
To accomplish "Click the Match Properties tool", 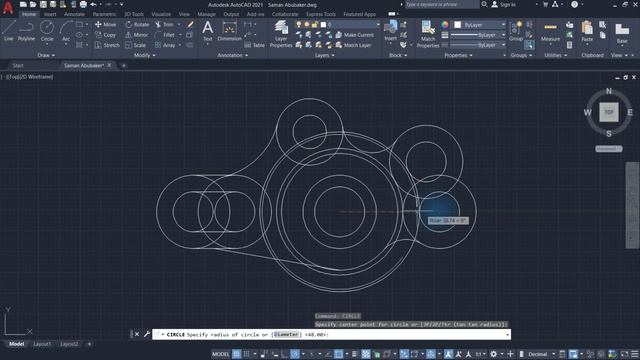I will 428,34.
